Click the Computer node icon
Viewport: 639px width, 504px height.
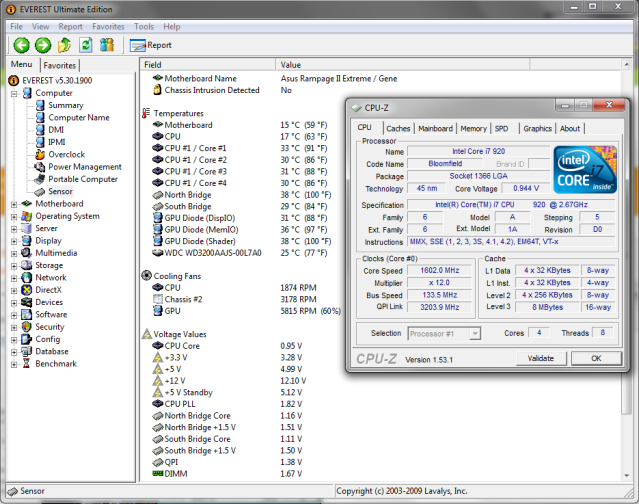(x=27, y=93)
